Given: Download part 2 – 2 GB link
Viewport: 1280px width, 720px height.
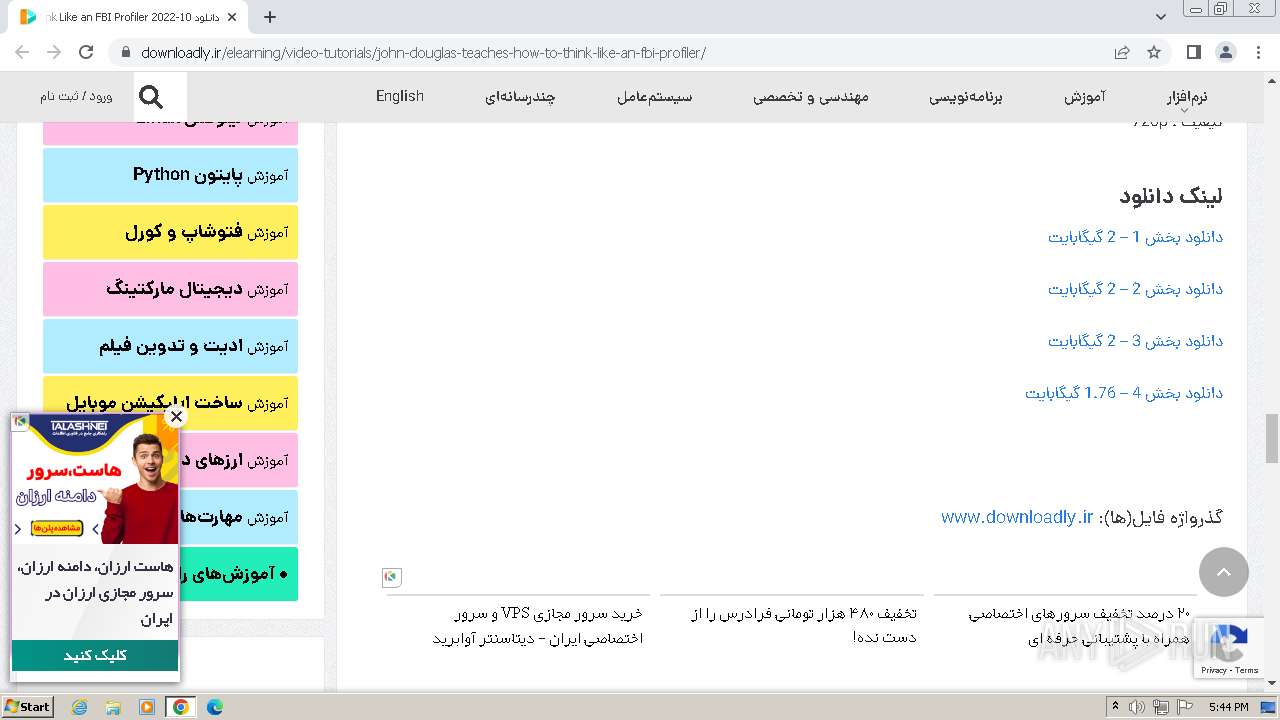Looking at the screenshot, I should [x=1135, y=289].
